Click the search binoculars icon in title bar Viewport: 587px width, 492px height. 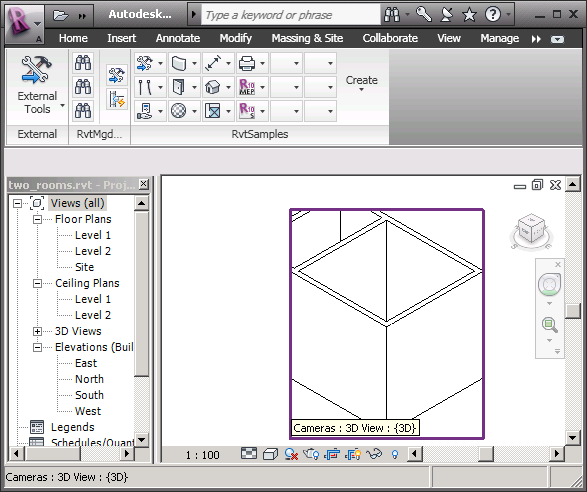pyautogui.click(x=392, y=15)
